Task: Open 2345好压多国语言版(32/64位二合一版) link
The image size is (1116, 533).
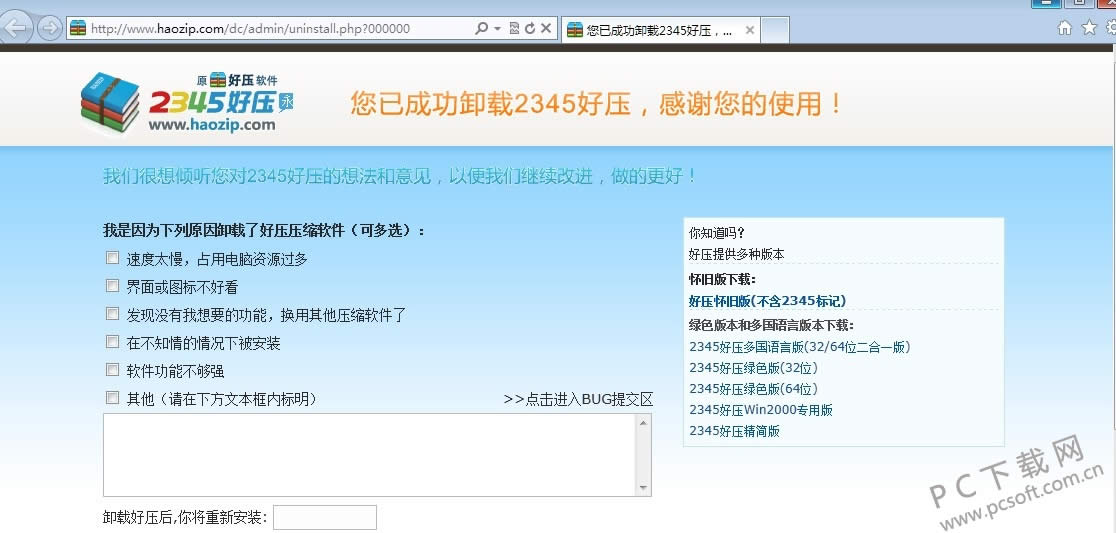Action: (800, 347)
